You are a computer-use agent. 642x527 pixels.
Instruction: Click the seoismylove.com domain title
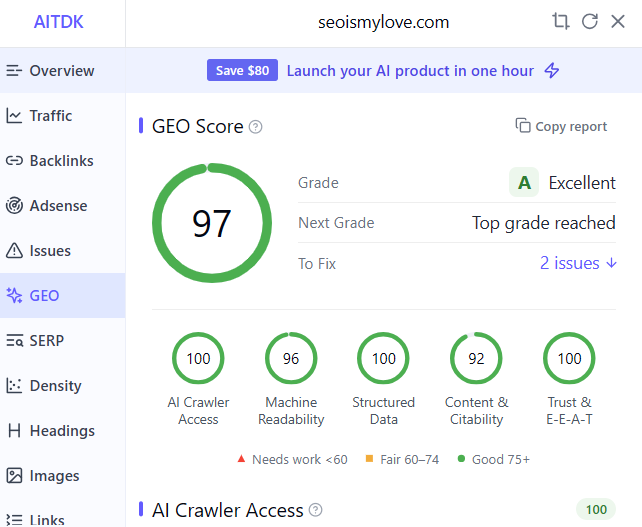pyautogui.click(x=384, y=22)
